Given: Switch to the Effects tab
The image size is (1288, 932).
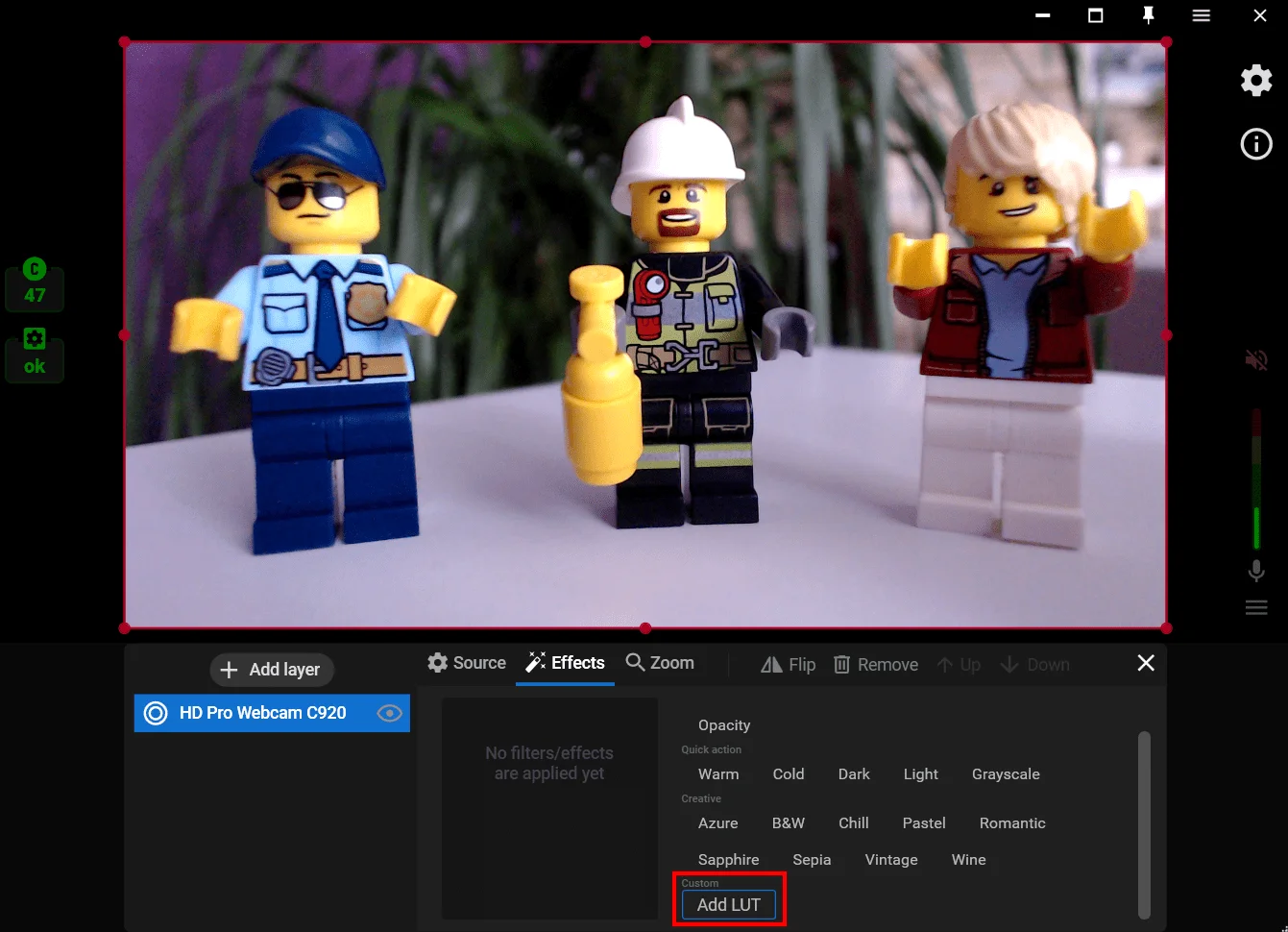Looking at the screenshot, I should [x=565, y=663].
